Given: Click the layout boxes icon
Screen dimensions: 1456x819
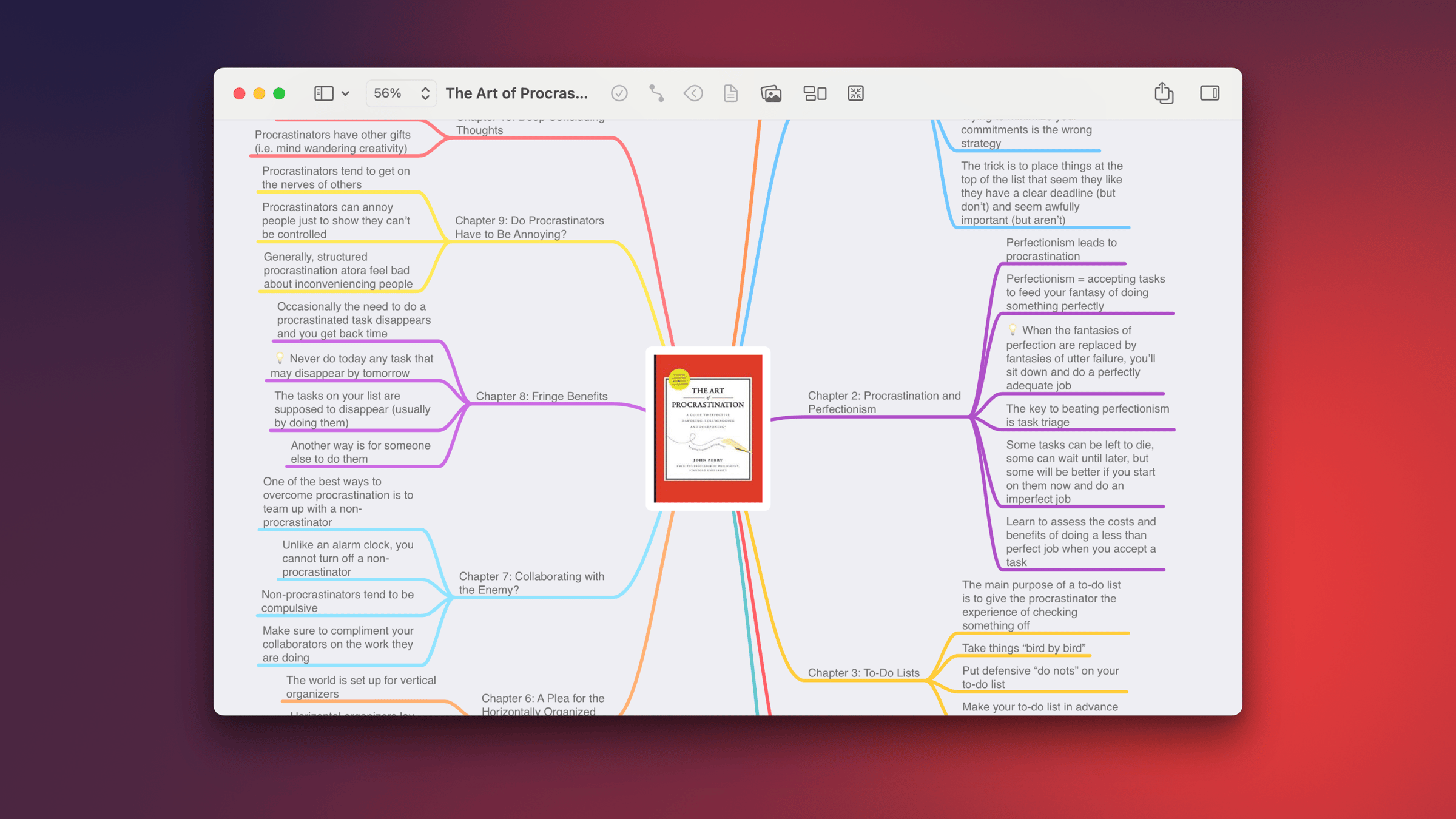Looking at the screenshot, I should [815, 93].
